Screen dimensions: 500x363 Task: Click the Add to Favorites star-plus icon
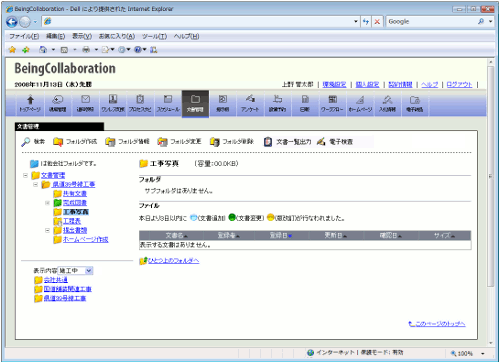coord(26,50)
